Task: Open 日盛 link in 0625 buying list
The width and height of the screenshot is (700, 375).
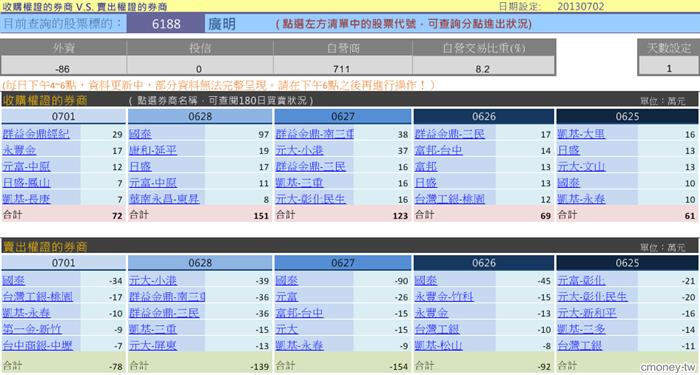Action: [x=569, y=150]
